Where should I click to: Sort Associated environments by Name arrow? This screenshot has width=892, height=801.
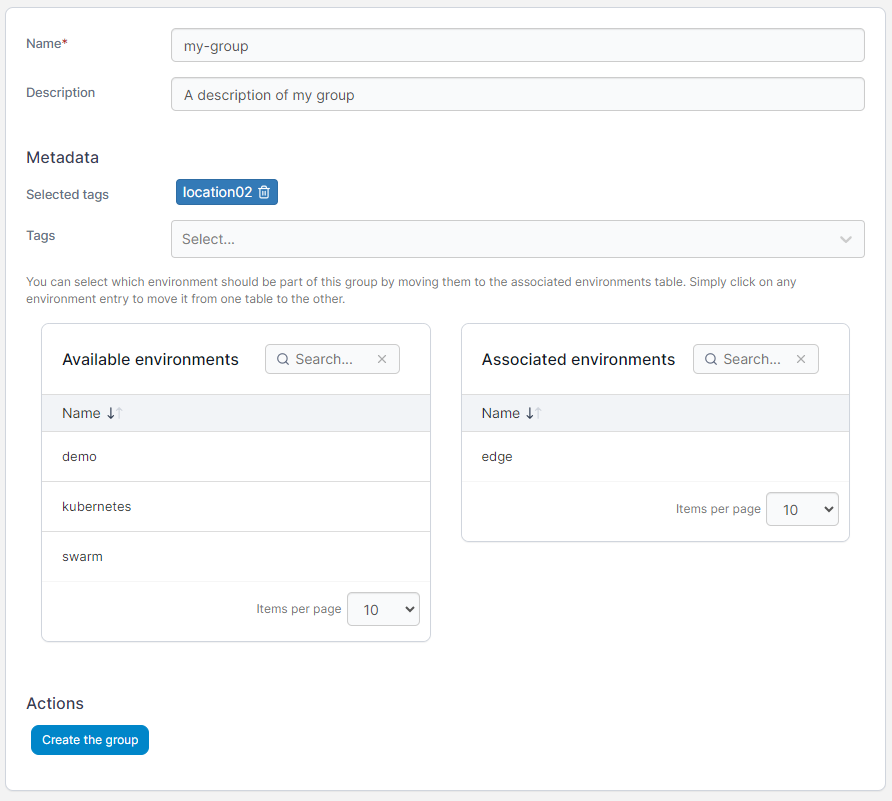pos(534,413)
